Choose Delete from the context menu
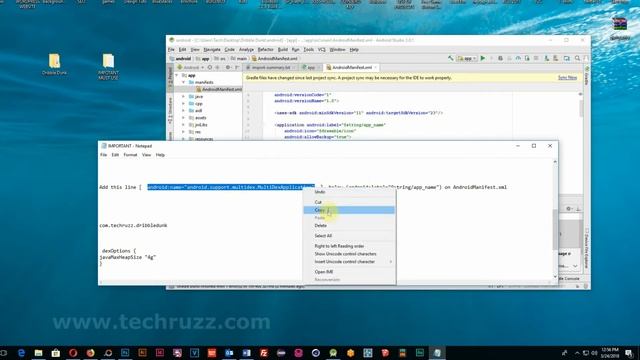The image size is (640, 360). [349, 225]
